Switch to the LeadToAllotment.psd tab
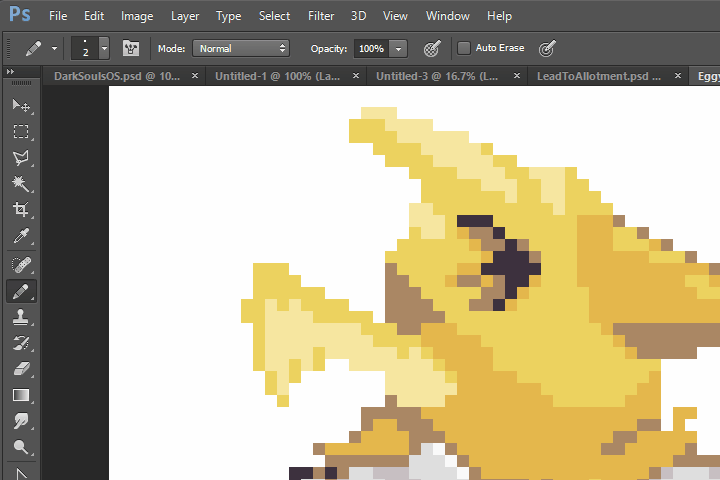 (599, 76)
